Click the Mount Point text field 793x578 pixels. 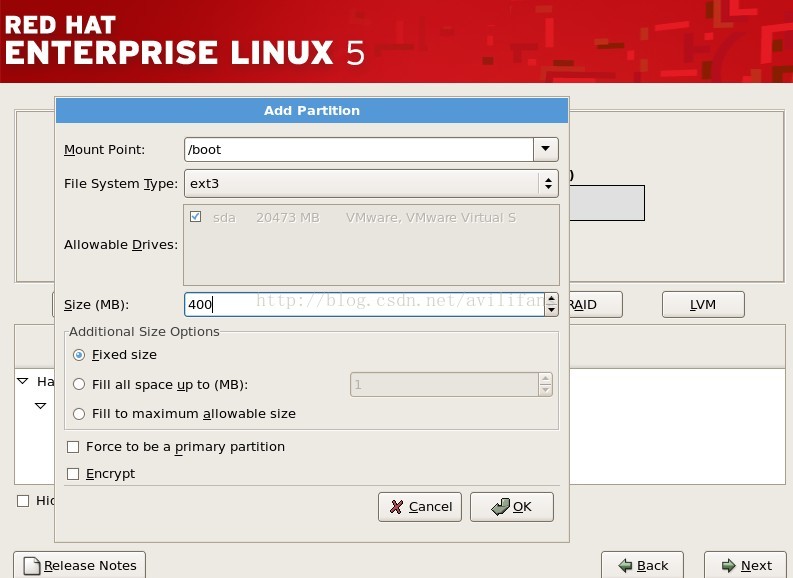[359, 149]
